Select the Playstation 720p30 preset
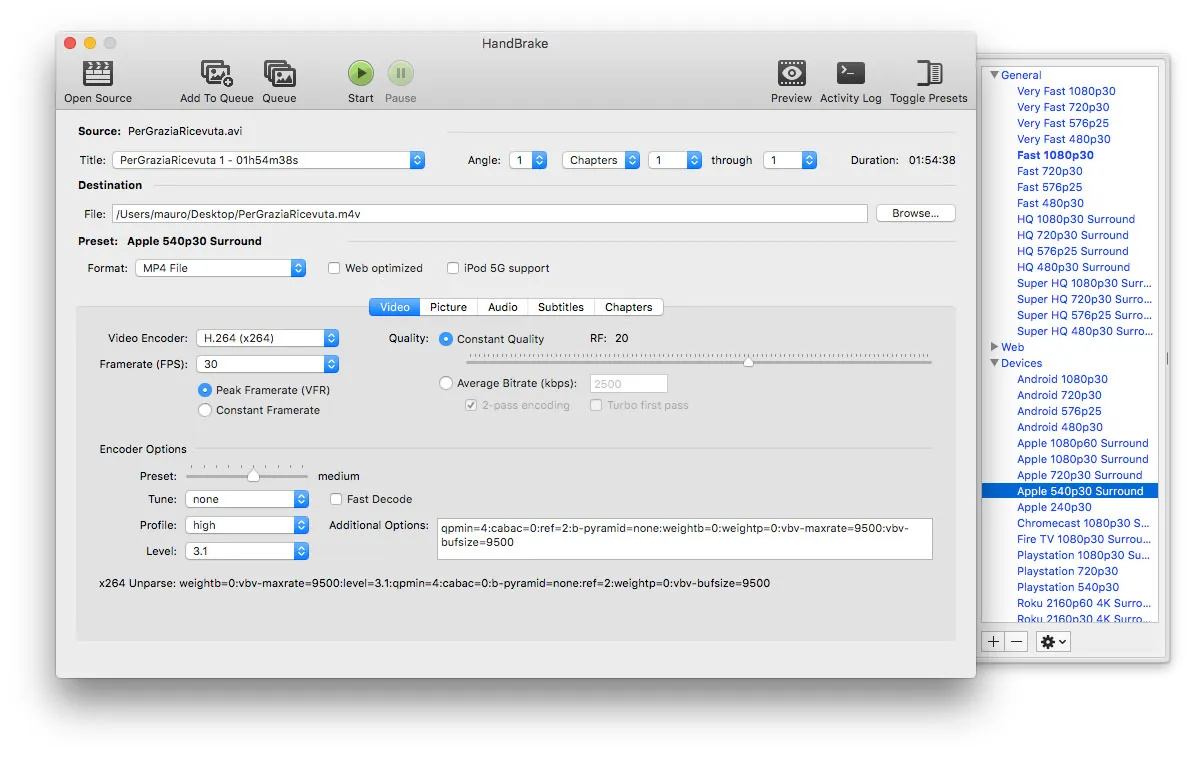This screenshot has height=758, width=1187. (1067, 571)
